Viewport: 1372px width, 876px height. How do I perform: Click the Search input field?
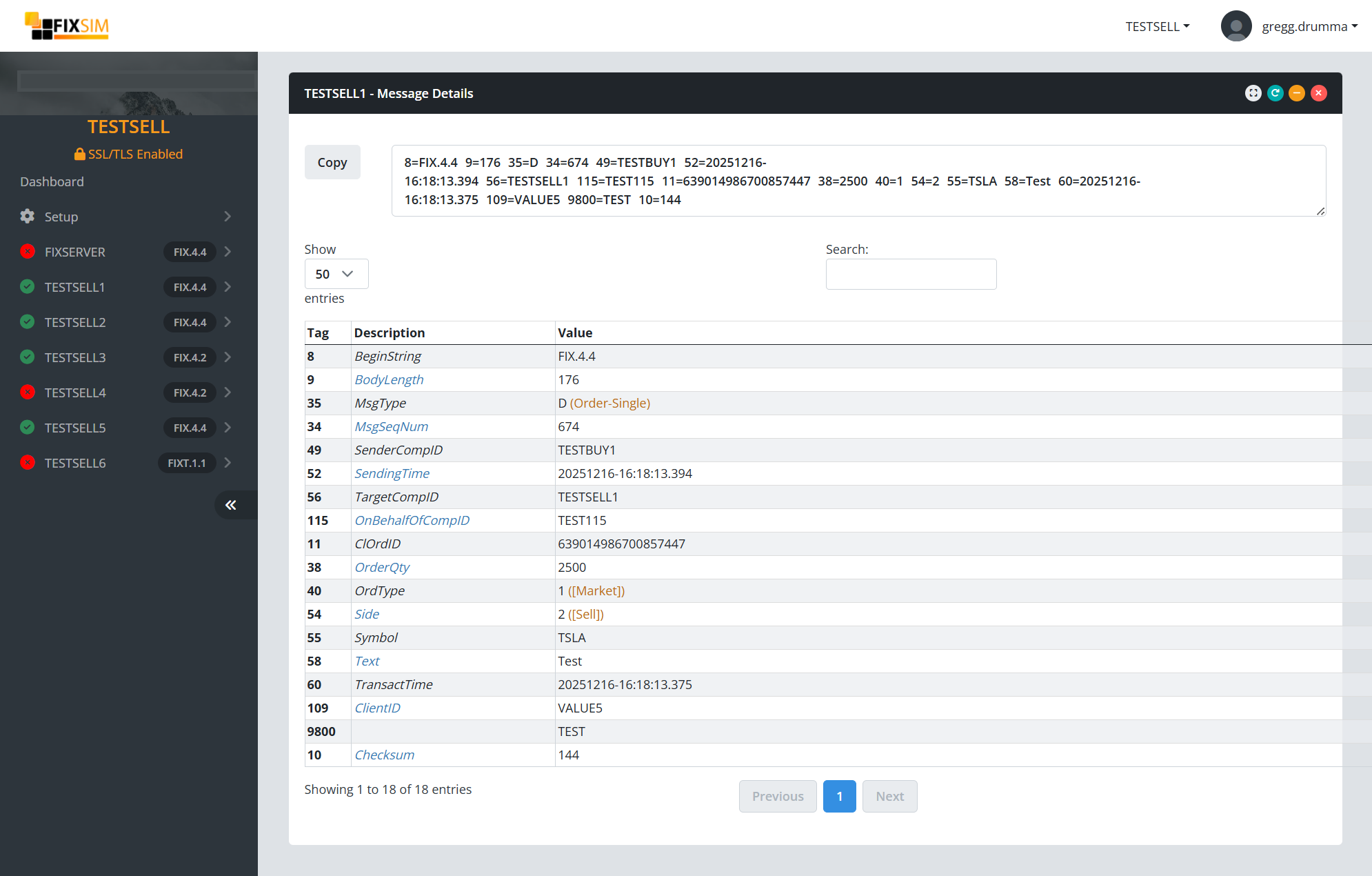911,274
